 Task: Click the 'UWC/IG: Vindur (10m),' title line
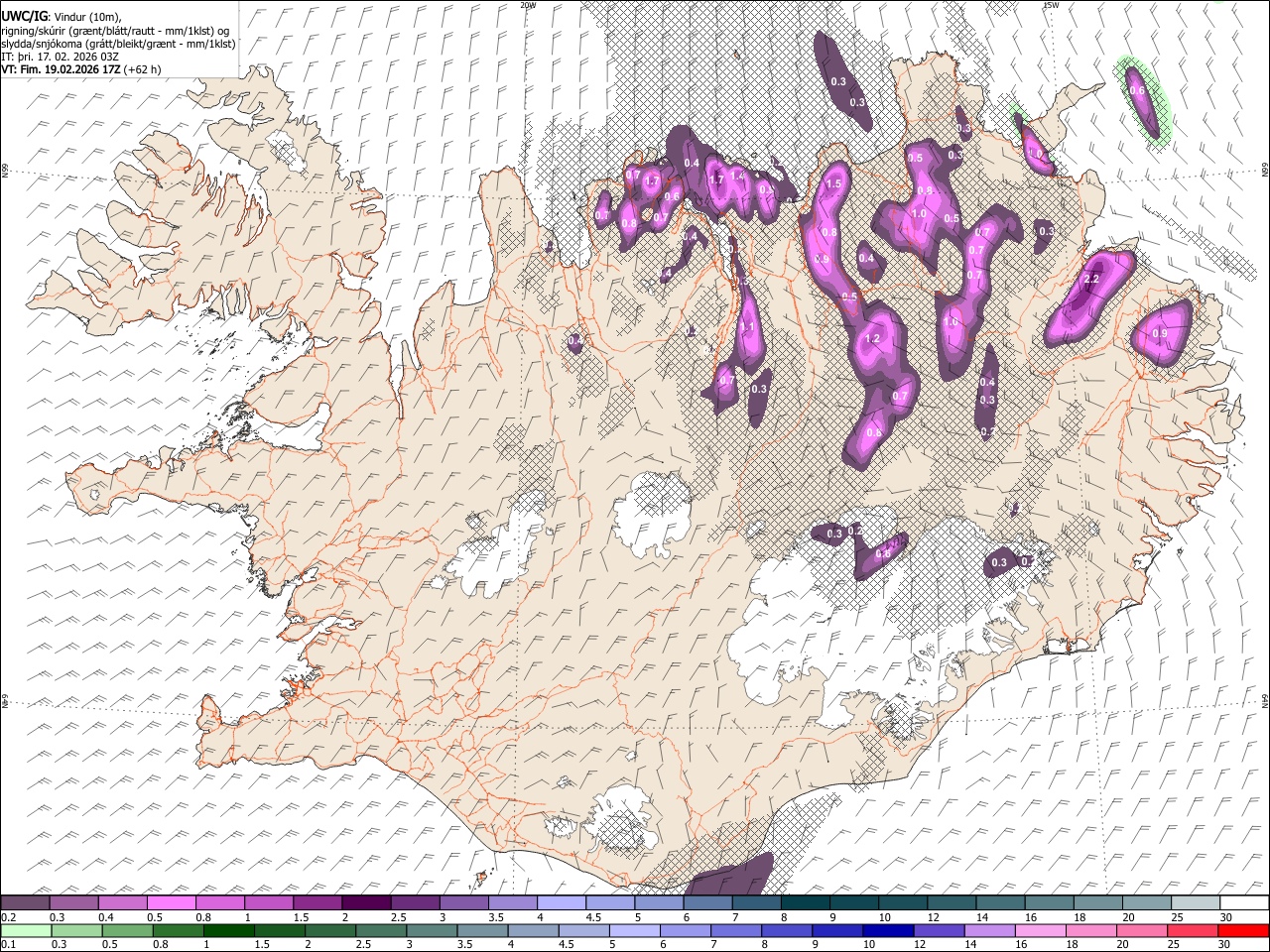(x=62, y=17)
